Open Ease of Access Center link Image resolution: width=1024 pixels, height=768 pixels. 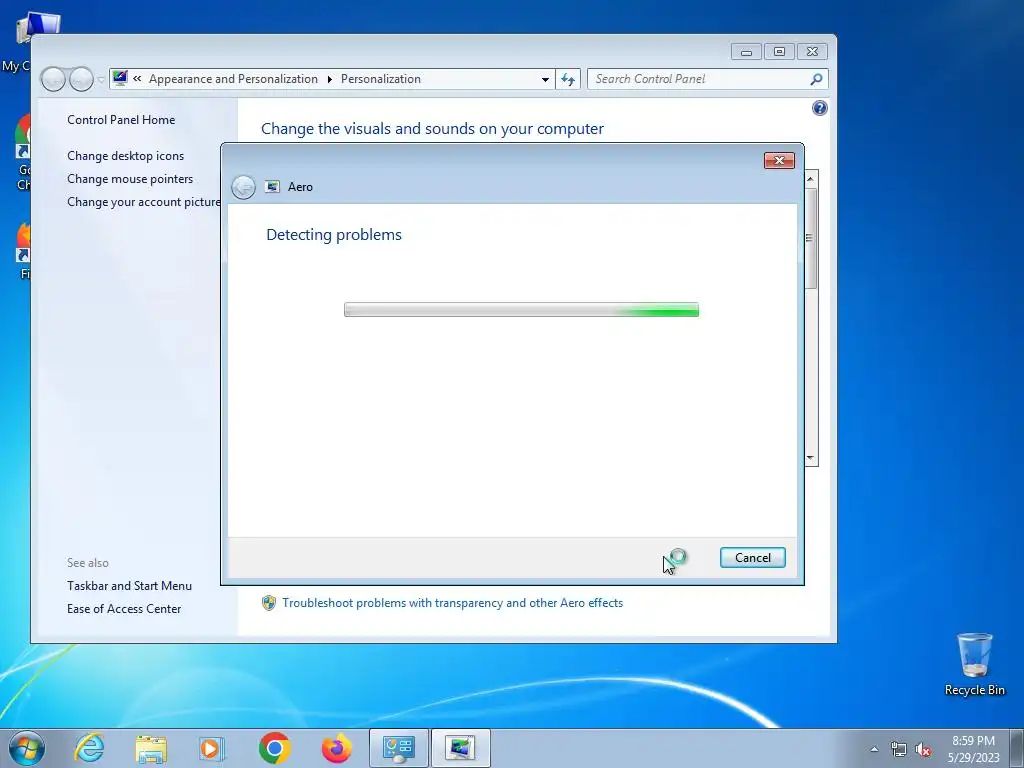coord(124,609)
